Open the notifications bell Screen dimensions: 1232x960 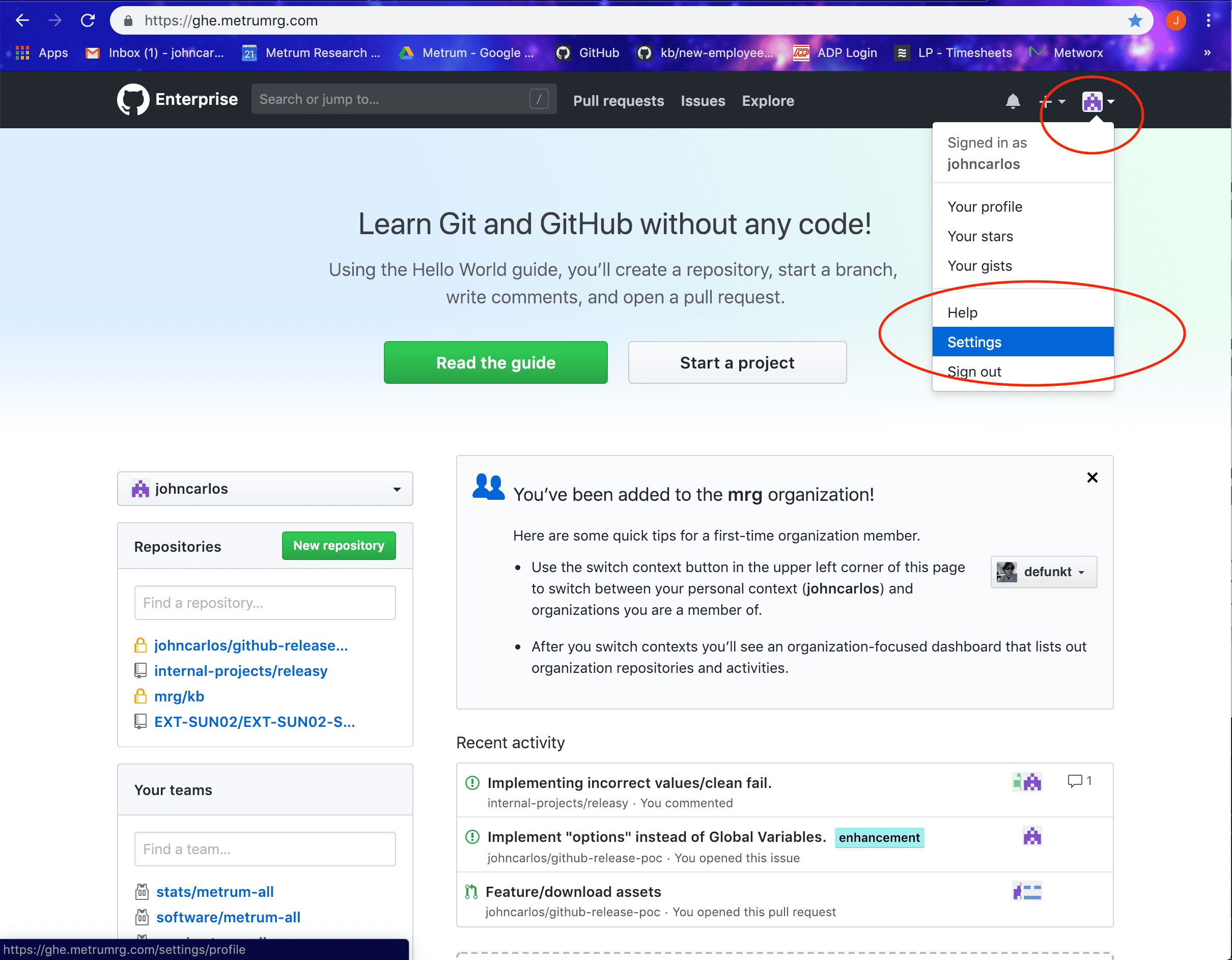tap(1013, 101)
